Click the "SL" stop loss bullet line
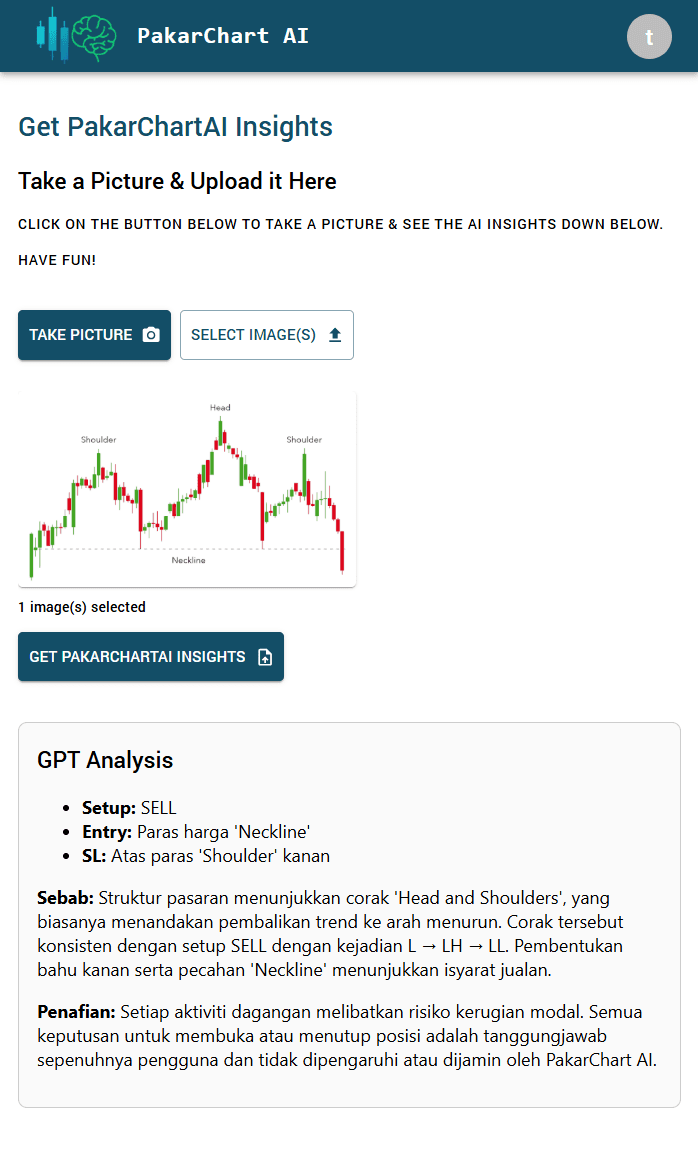Screen dimensions: 698x1150 pyautogui.click(x=206, y=856)
